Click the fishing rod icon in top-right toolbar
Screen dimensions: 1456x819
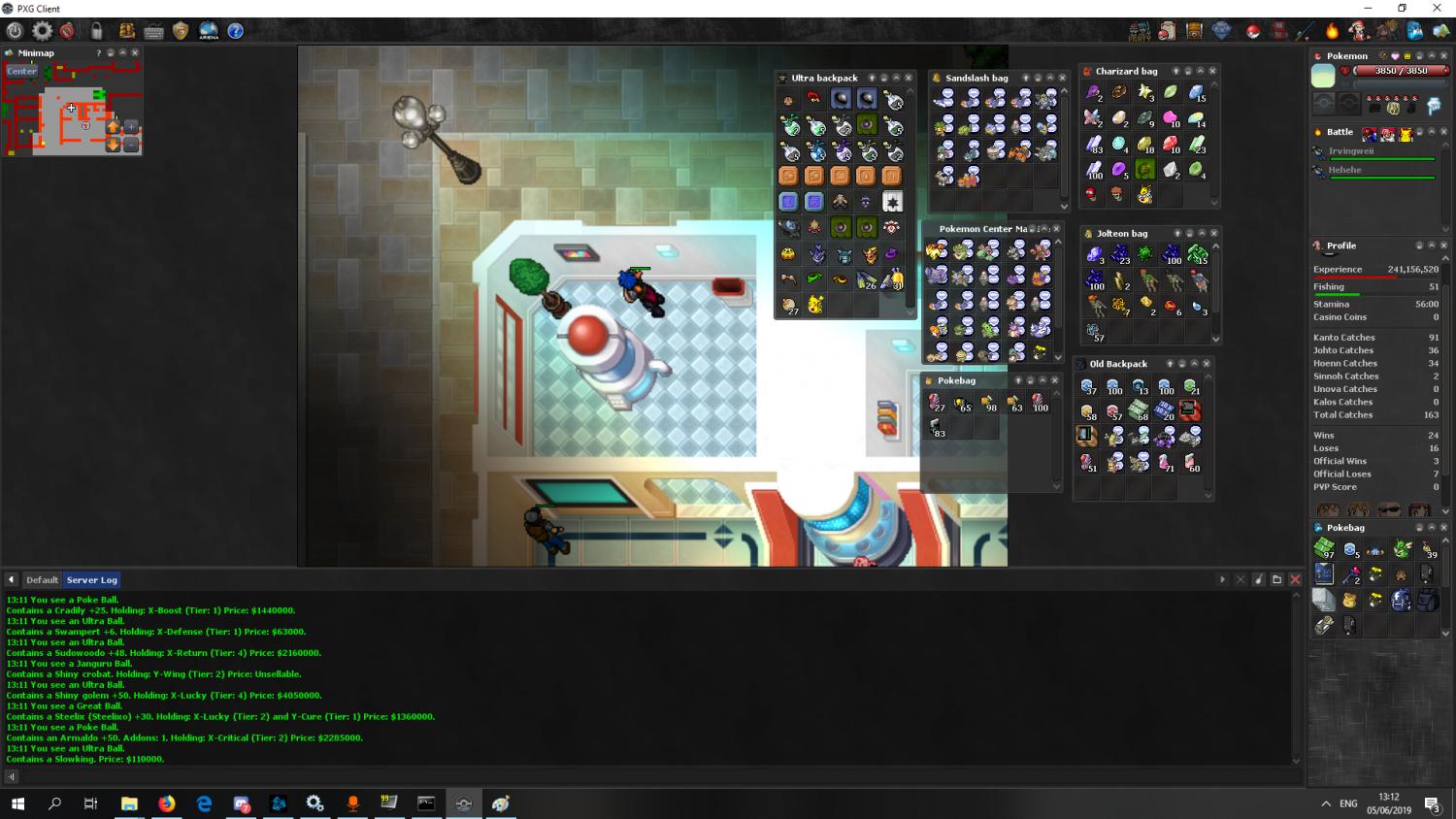coord(1306,31)
